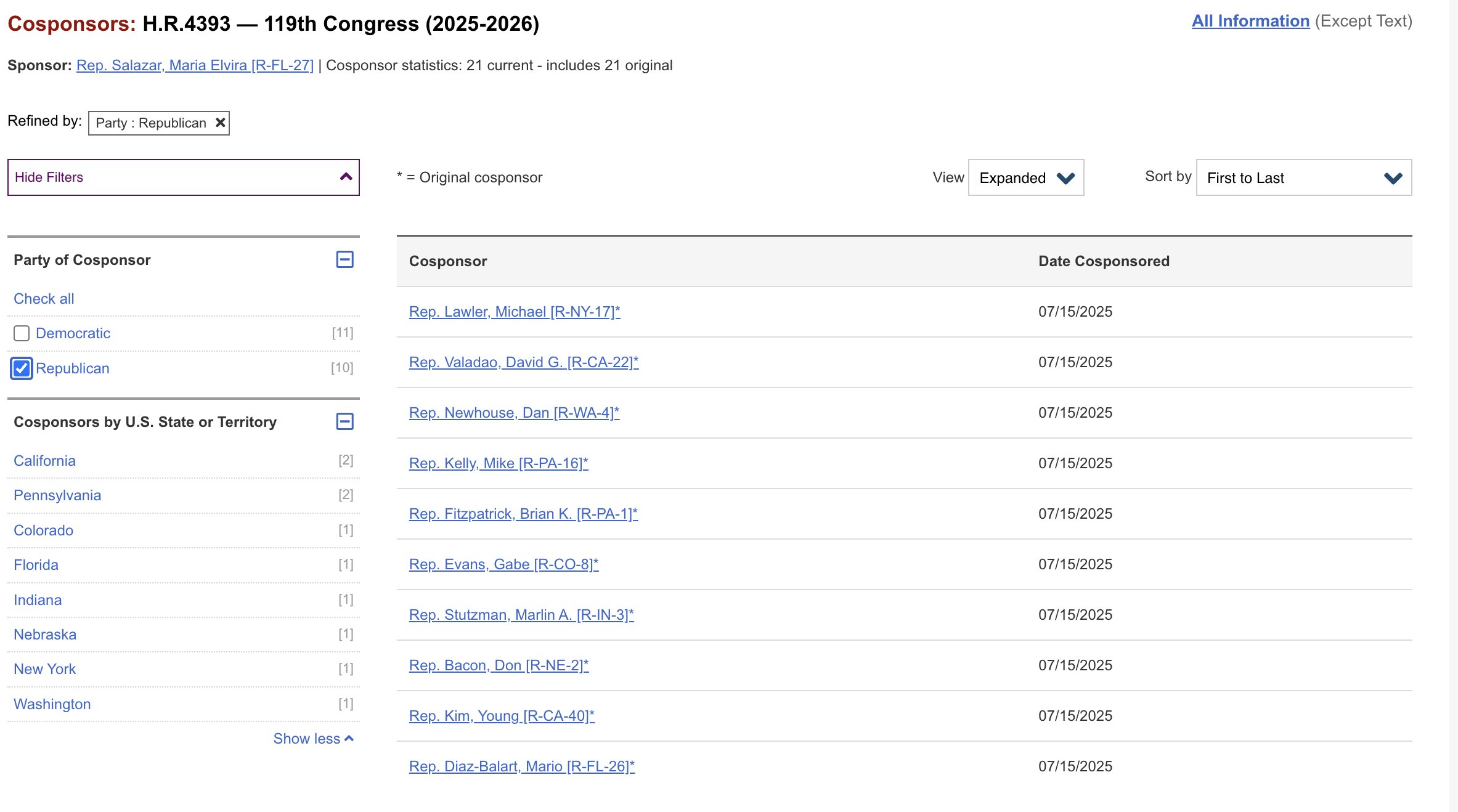Collapse the Cosponsors by U.S. State section
This screenshot has width=1458, height=812.
pos(345,421)
